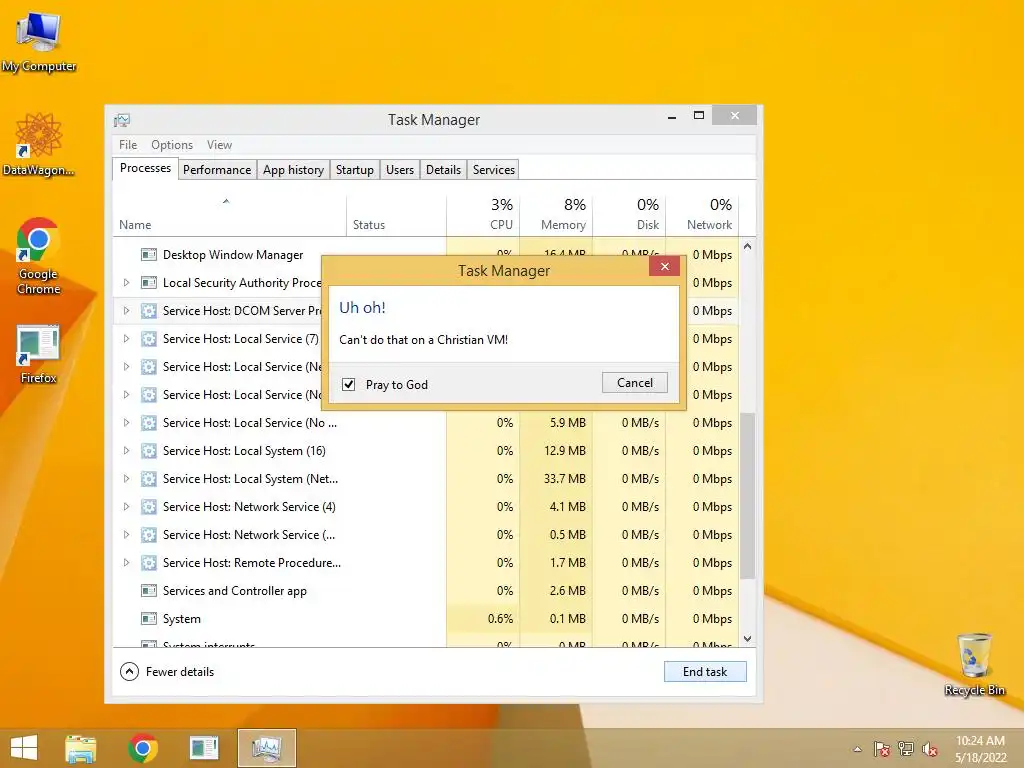Screen dimensions: 1024x768
Task: Sort by the Memory column header
Action: (556, 216)
